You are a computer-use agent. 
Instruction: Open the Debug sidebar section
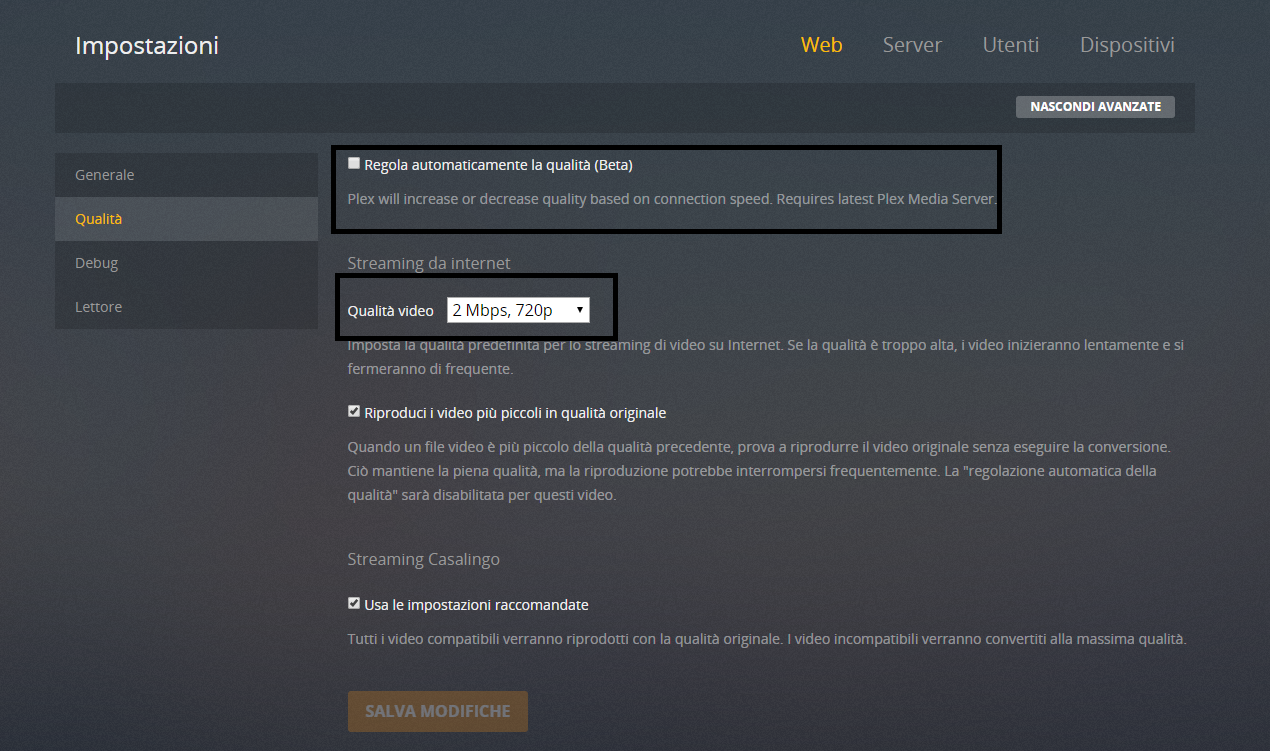point(97,263)
